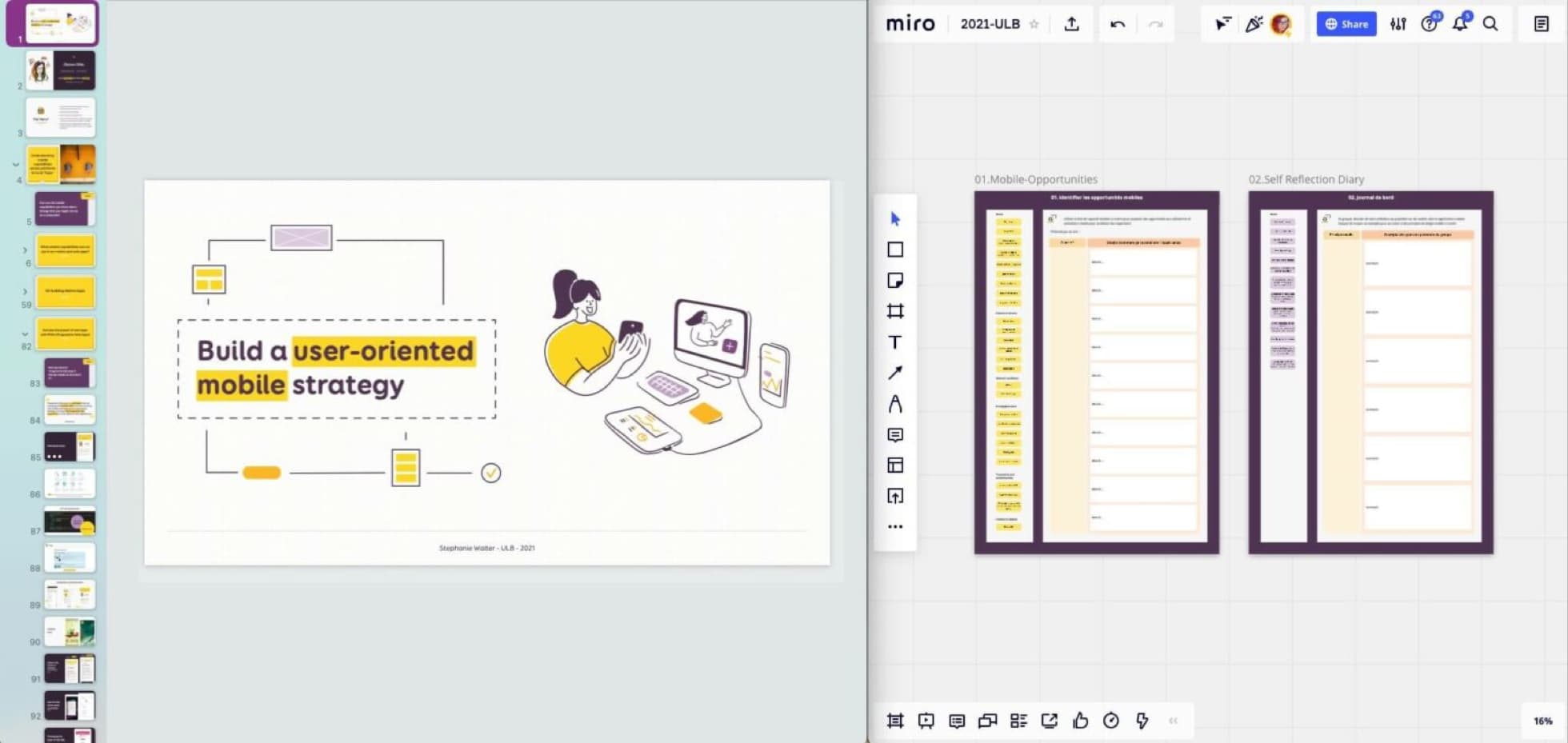Image resolution: width=1568 pixels, height=743 pixels.
Task: Click the upload tool icon
Action: (x=895, y=496)
